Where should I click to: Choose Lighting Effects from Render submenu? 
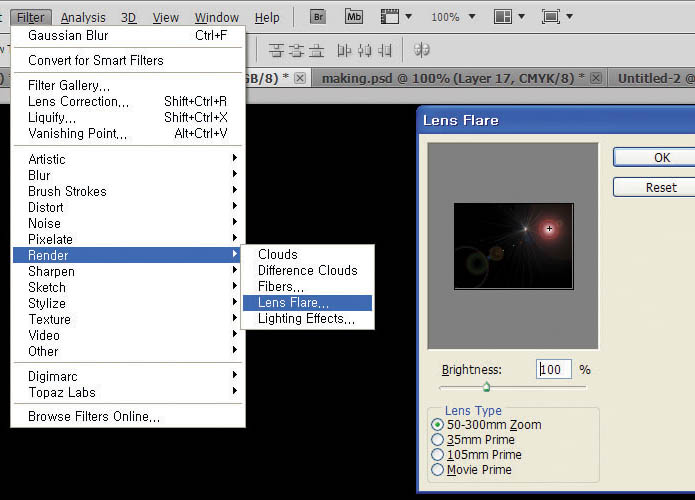click(308, 319)
